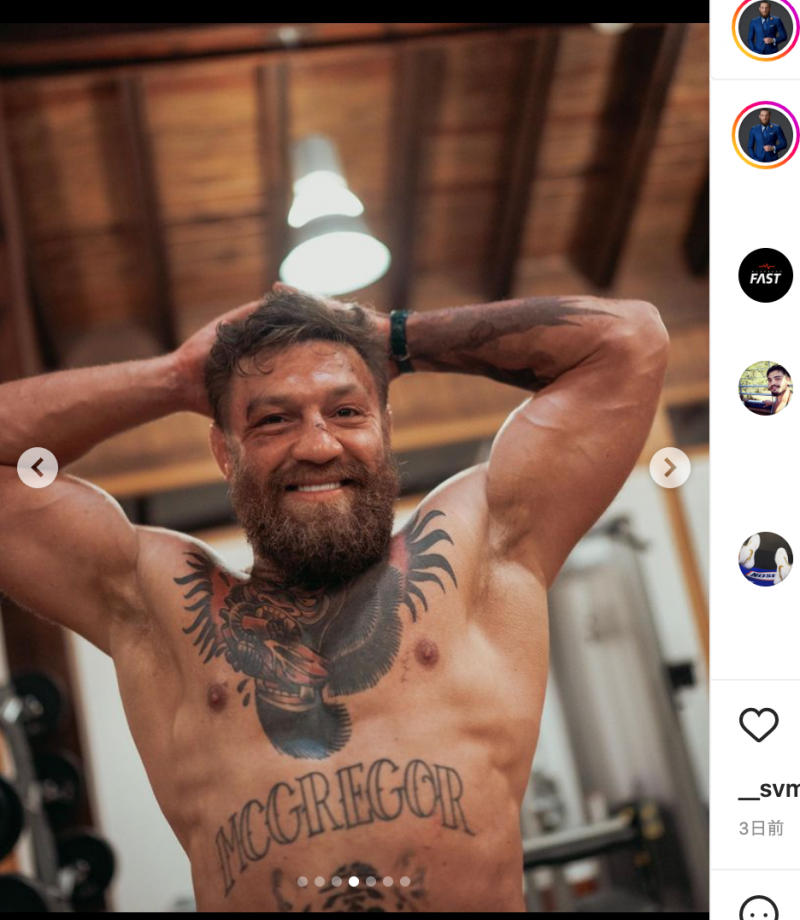Image resolution: width=800 pixels, height=920 pixels.
Task: Open the bearded man in cap avatar
Action: (x=765, y=388)
